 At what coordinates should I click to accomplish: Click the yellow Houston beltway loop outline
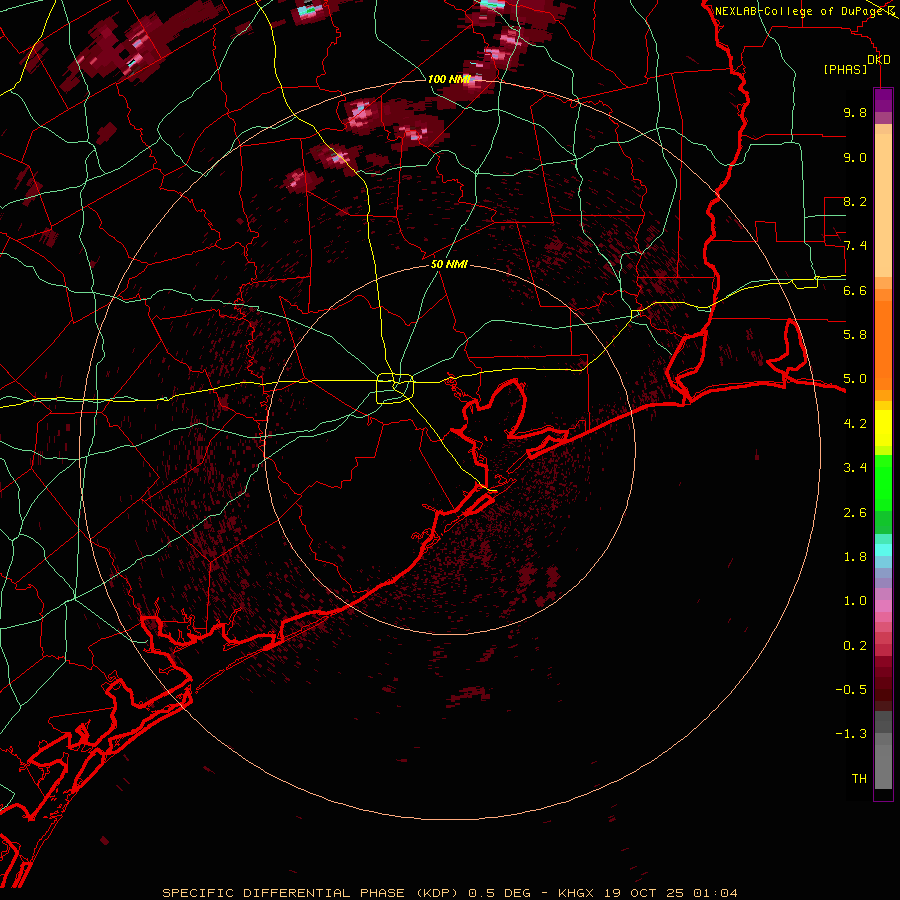[x=395, y=389]
